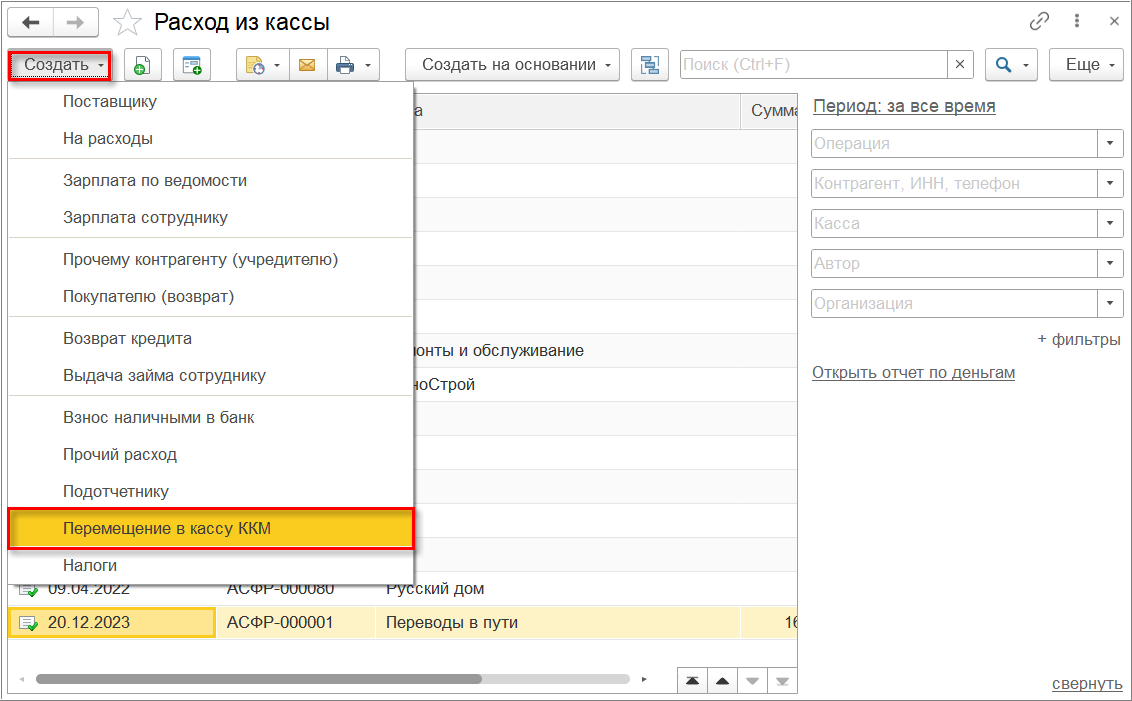This screenshot has width=1132, height=701.
Task: Open Создать на основании dropdown
Action: (x=513, y=65)
